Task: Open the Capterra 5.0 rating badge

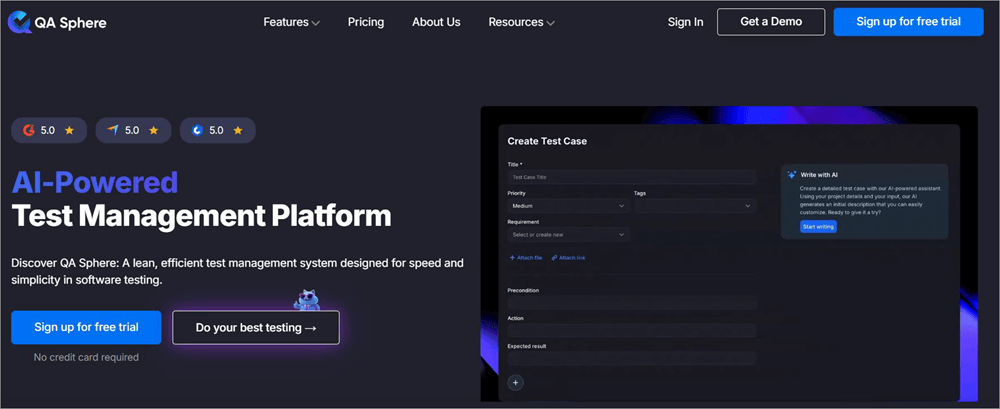Action: pos(133,130)
